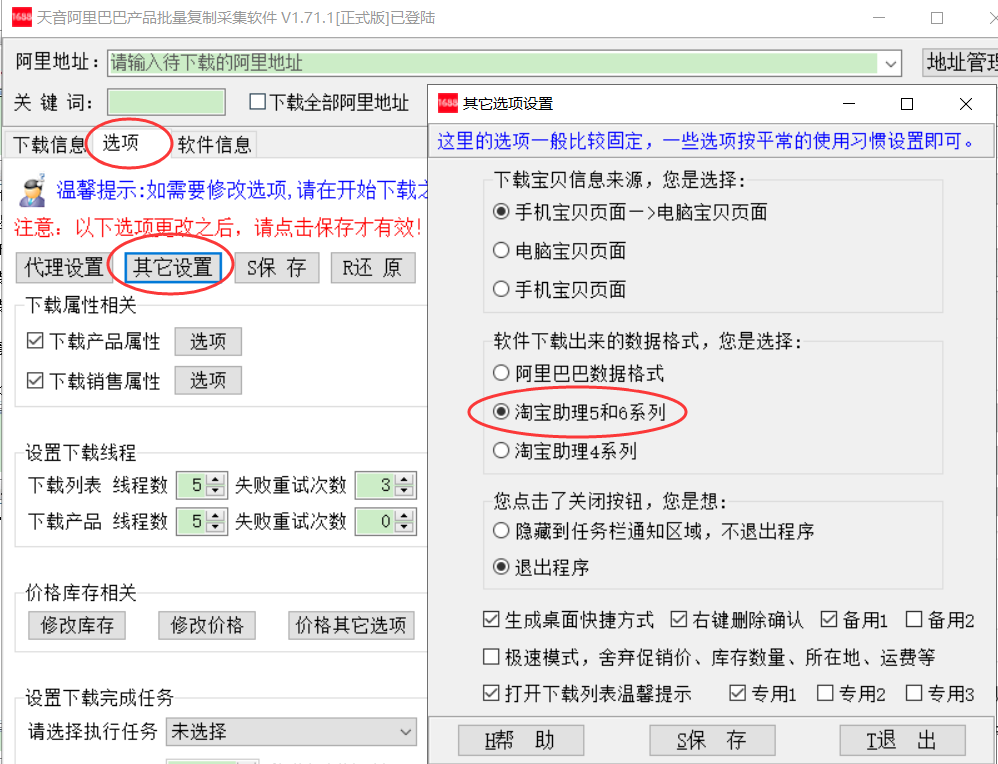The image size is (998, 764).
Task: Expand the 阿里地址 dropdown arrow
Action: pyautogui.click(x=890, y=63)
